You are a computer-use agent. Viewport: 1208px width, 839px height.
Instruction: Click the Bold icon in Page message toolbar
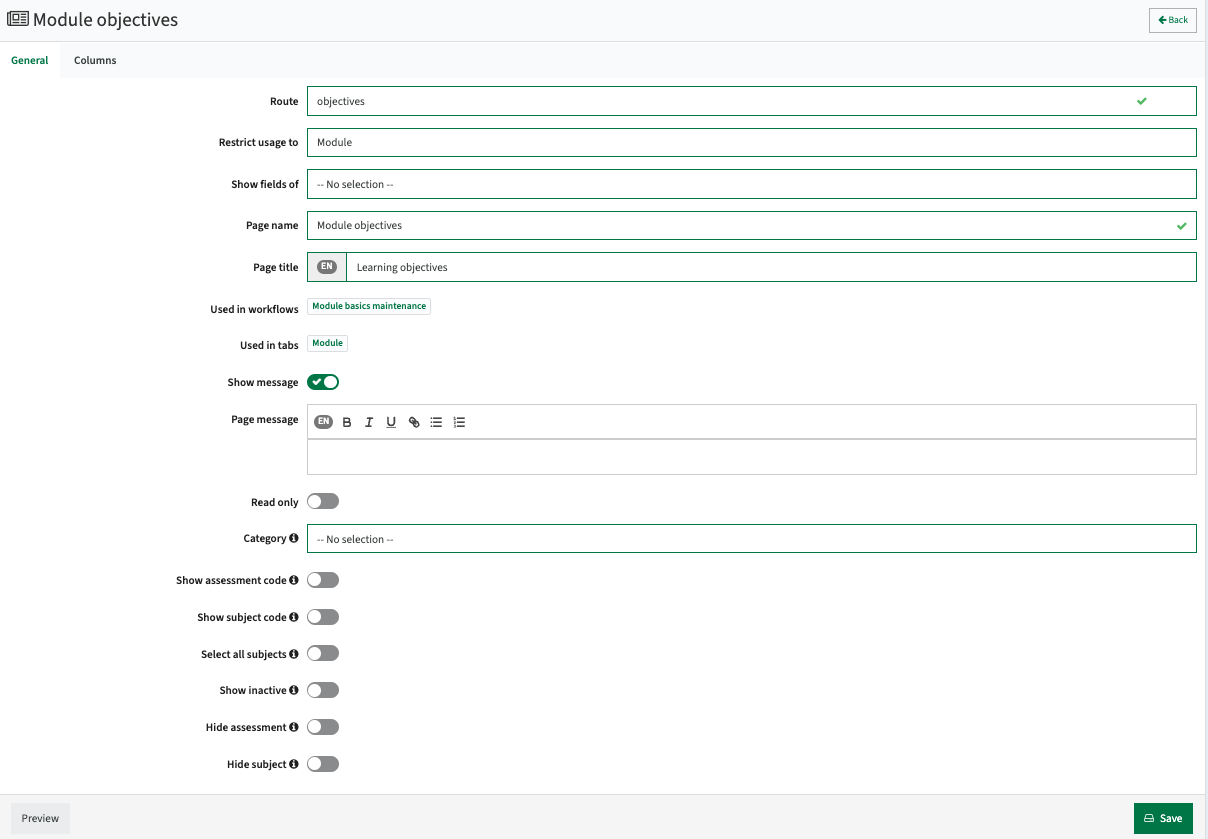[x=347, y=422]
